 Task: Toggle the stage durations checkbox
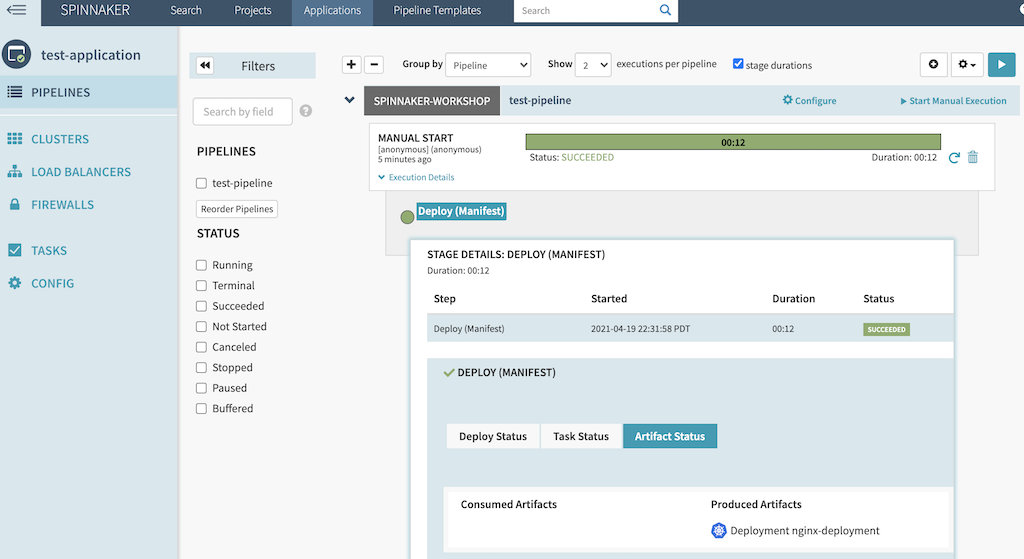point(738,63)
